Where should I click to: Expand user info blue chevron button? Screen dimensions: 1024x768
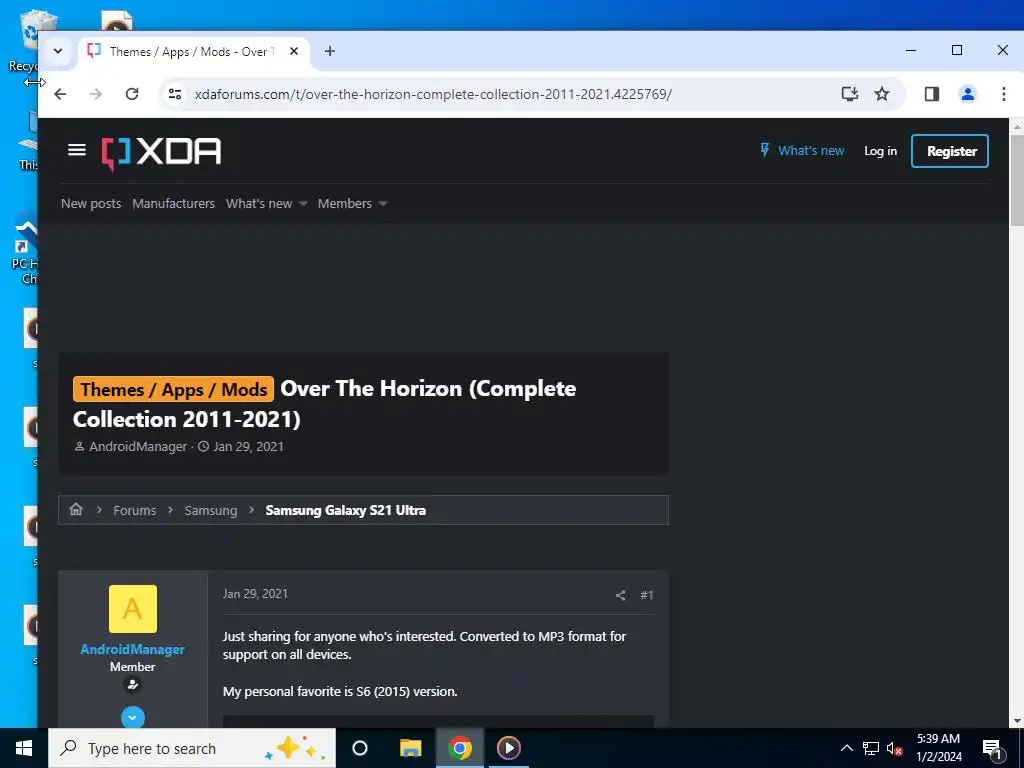point(133,717)
